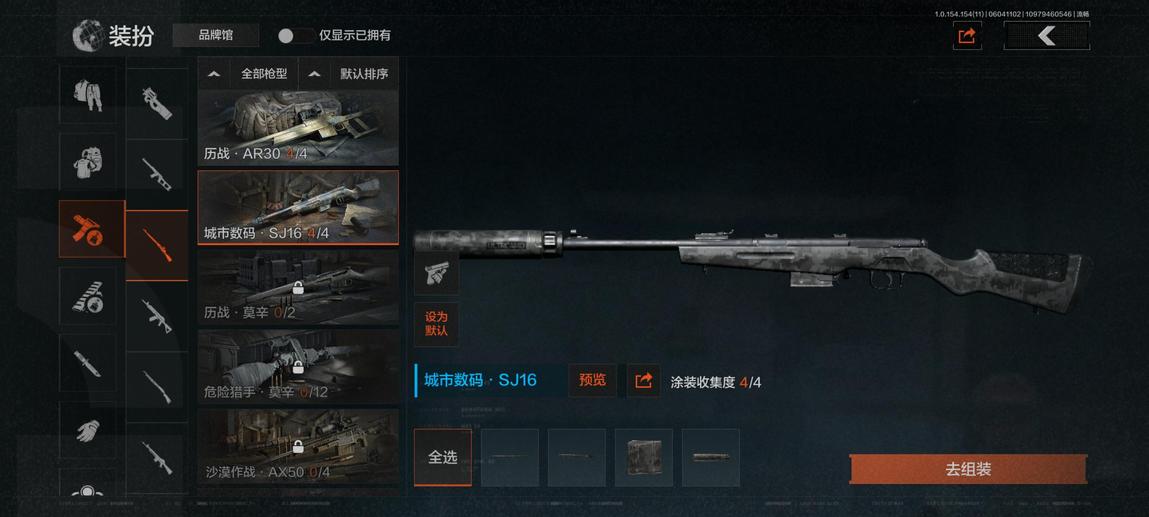The width and height of the screenshot is (1149, 517).
Task: Click the 设为默认 button
Action: point(437,324)
